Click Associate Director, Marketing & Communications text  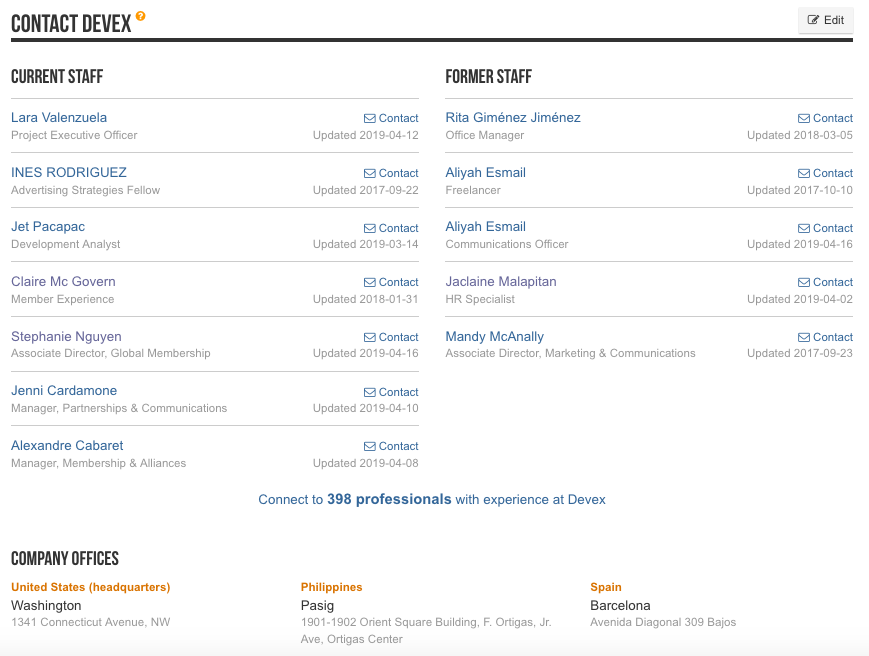click(570, 353)
